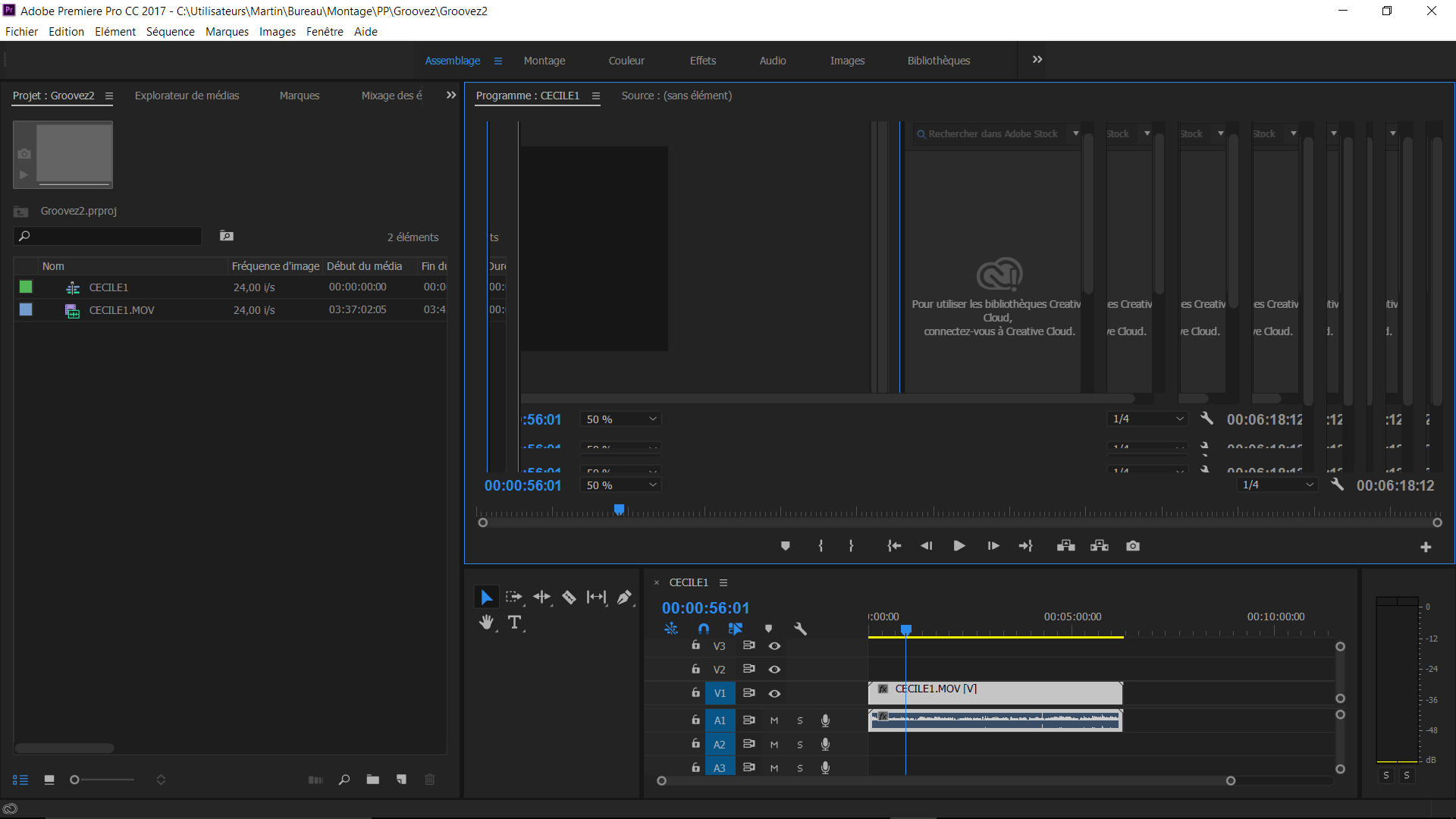Viewport: 1456px width, 819px height.
Task: Expand project panel tabs overflow chevron
Action: coord(451,96)
